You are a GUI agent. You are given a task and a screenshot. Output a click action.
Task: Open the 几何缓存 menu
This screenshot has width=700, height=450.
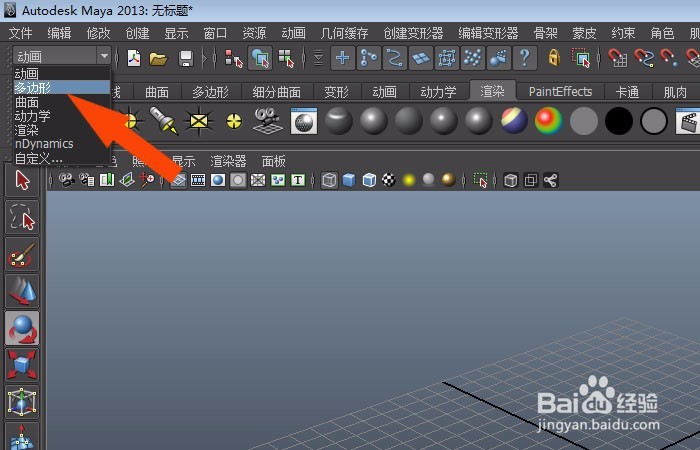click(x=344, y=33)
